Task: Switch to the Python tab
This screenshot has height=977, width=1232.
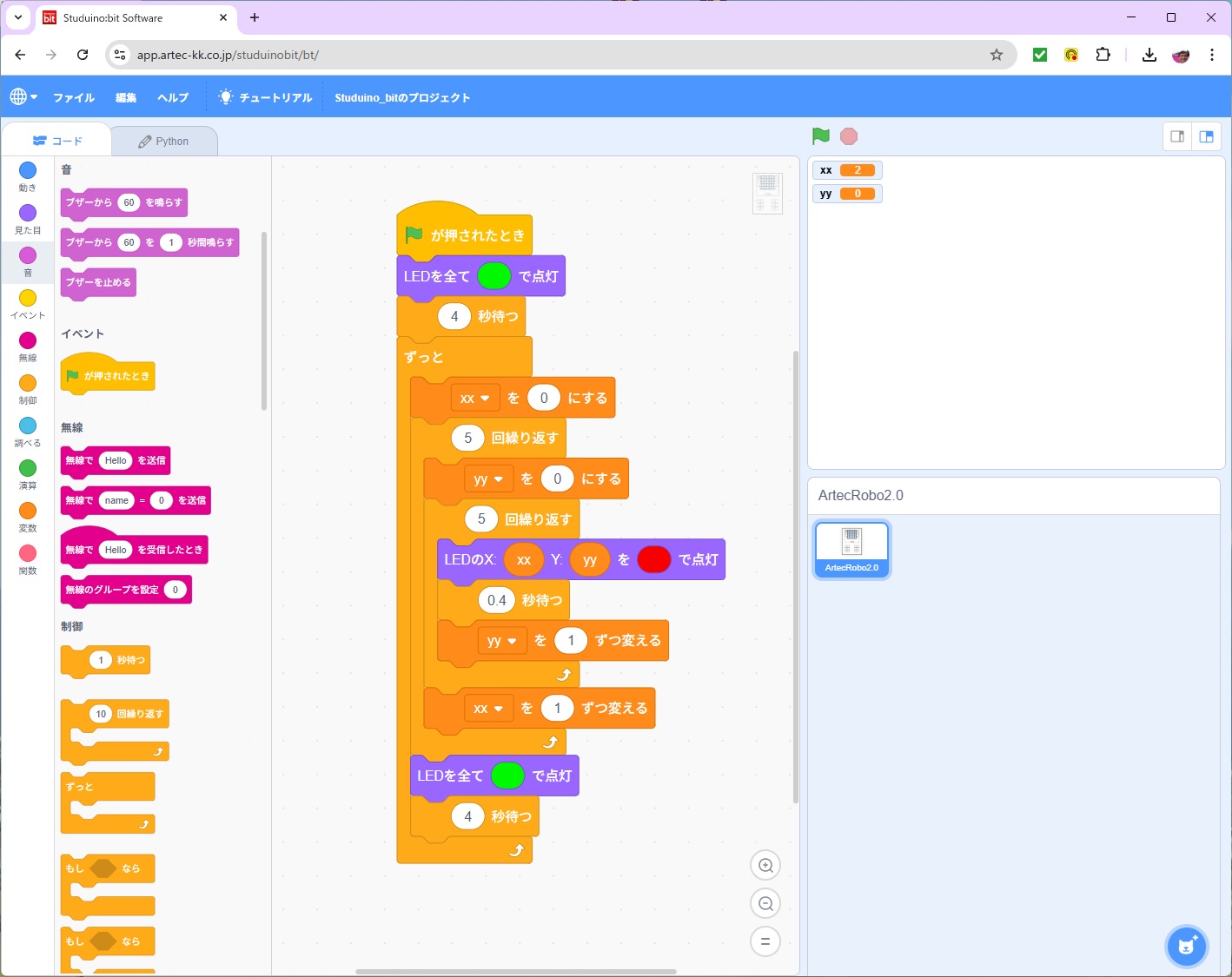Action: coord(164,142)
